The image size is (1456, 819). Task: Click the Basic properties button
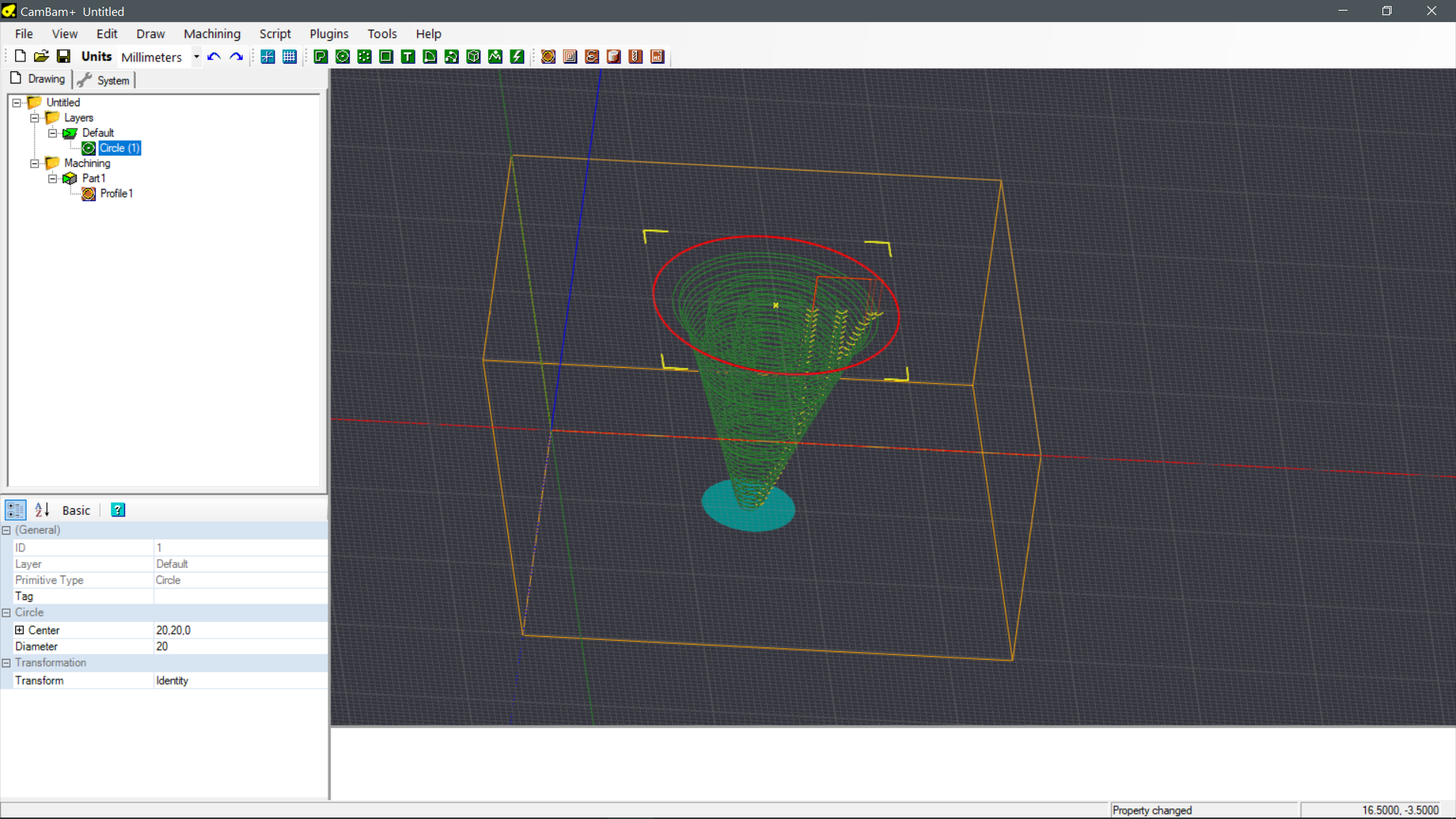[76, 510]
